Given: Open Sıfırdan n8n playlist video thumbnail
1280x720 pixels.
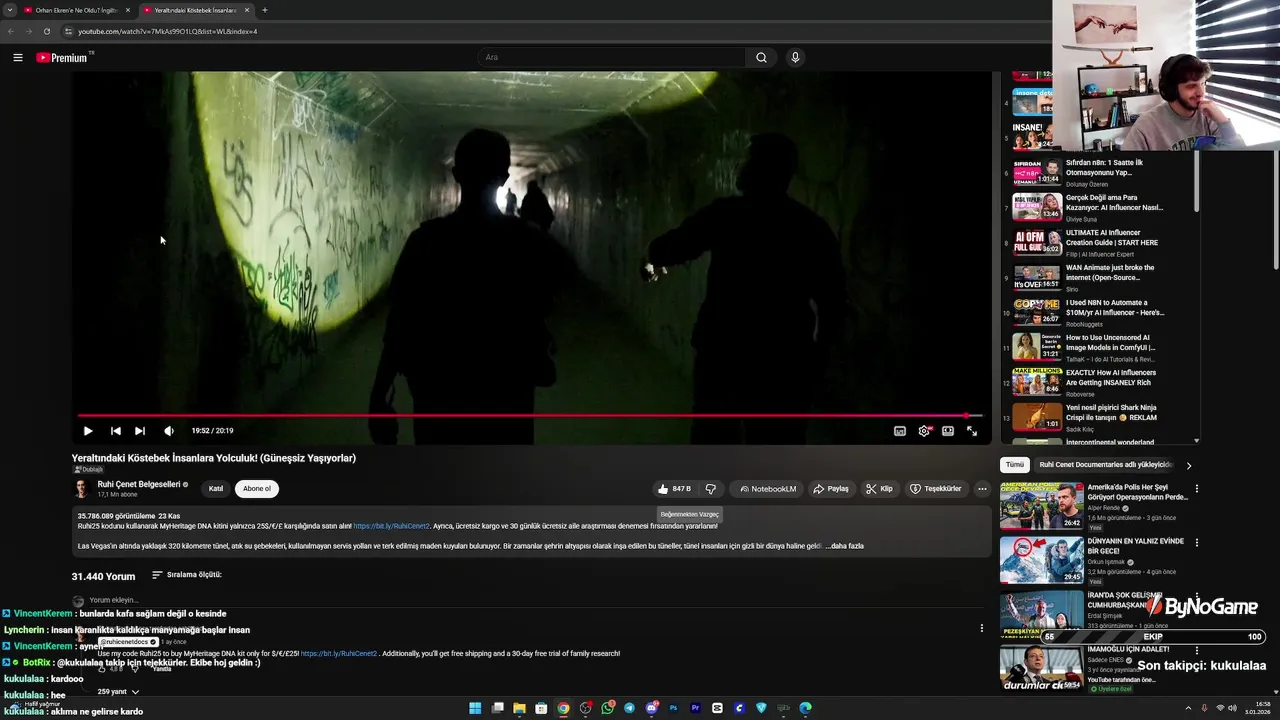Looking at the screenshot, I should 1036,172.
